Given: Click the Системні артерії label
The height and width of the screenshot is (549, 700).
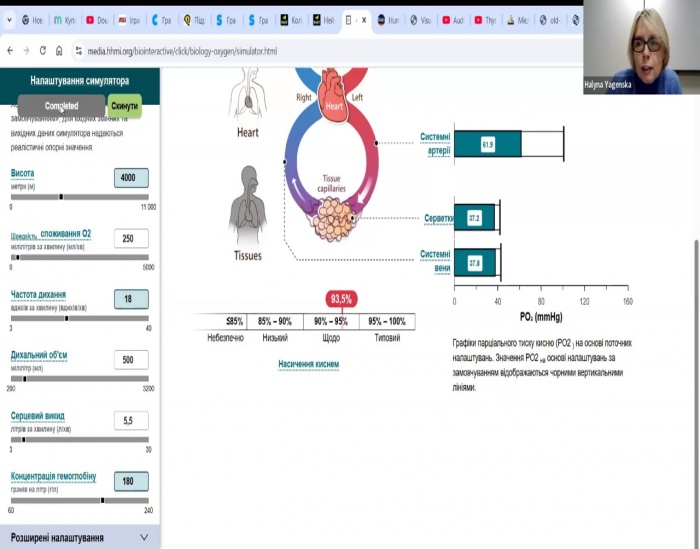Looking at the screenshot, I should [435, 144].
